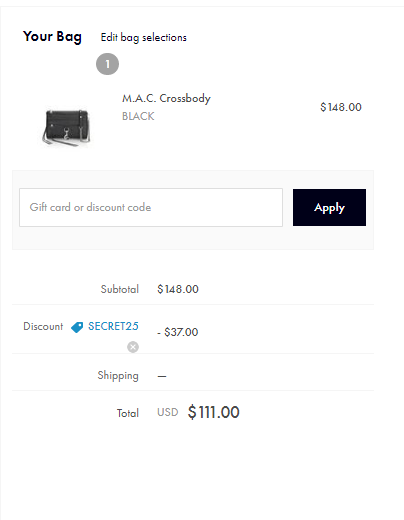The width and height of the screenshot is (404, 520).
Task: Click the Shipping row label
Action: pyautogui.click(x=118, y=376)
